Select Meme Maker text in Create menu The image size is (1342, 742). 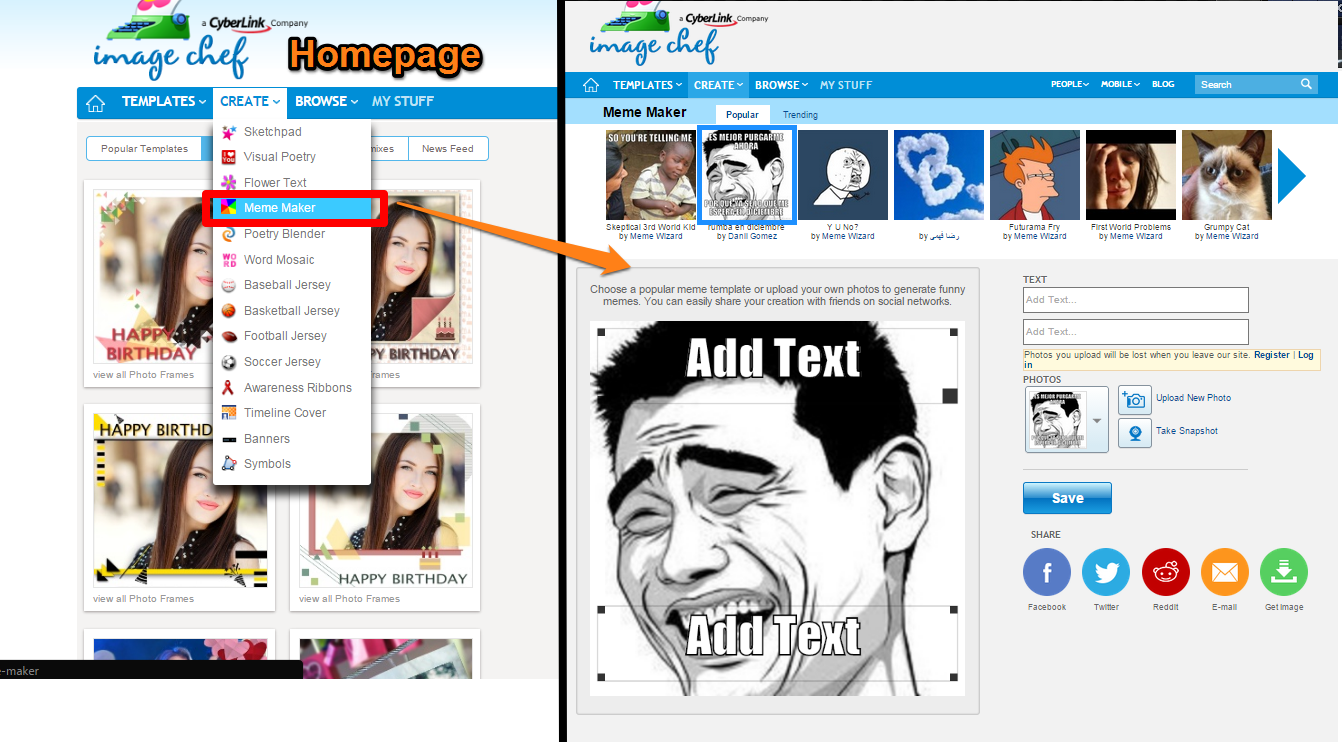click(279, 208)
